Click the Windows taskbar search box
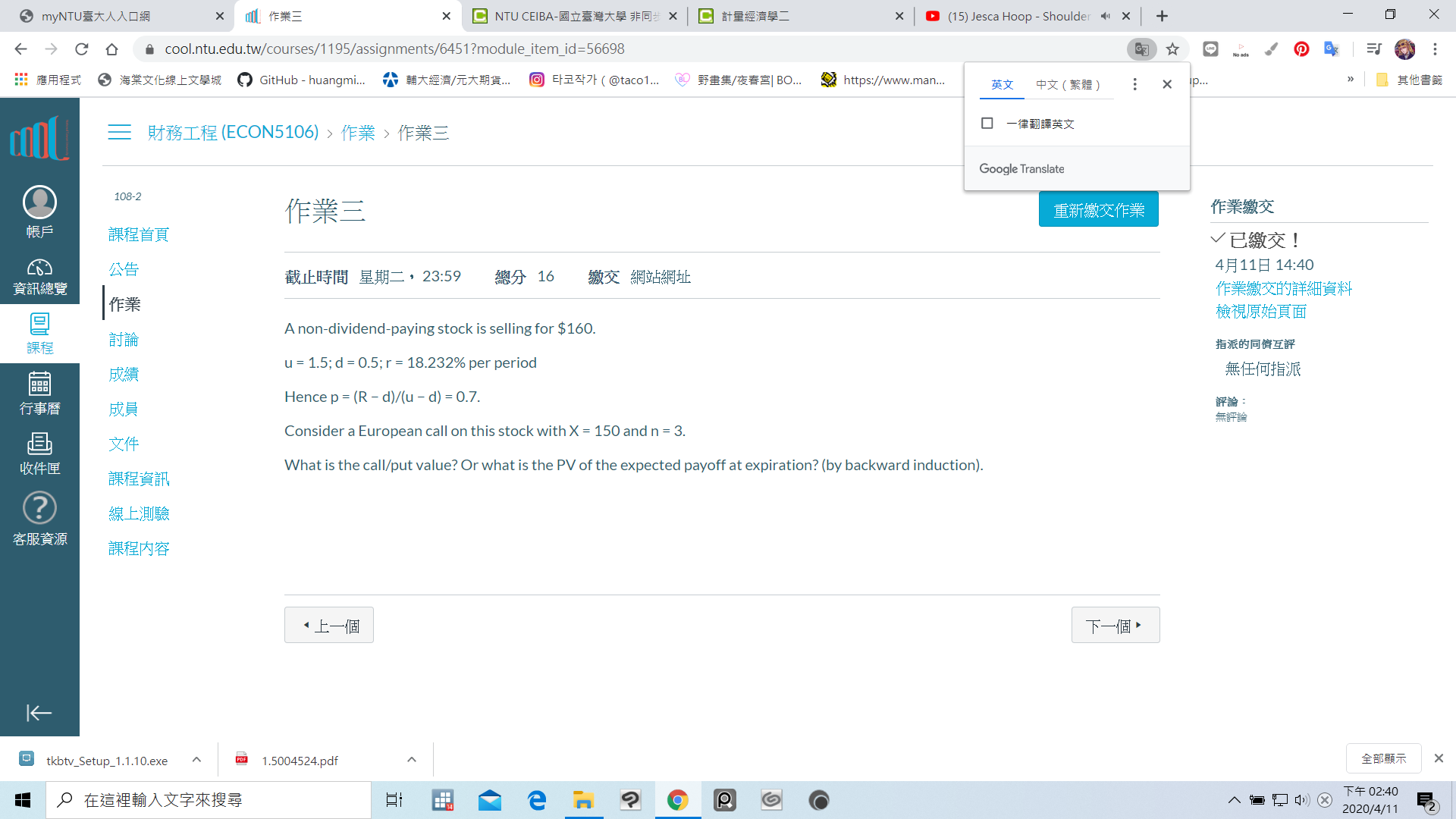Image resolution: width=1456 pixels, height=819 pixels. point(209,800)
